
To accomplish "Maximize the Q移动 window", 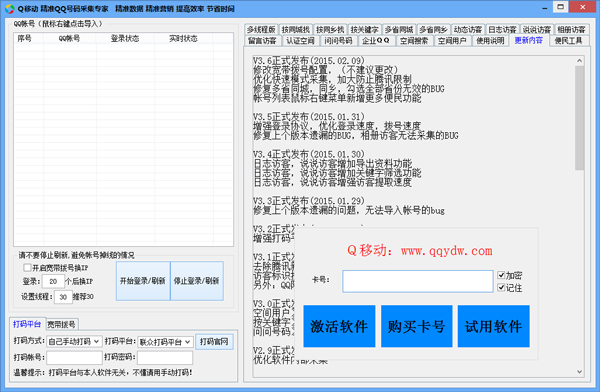I will 561,7.
